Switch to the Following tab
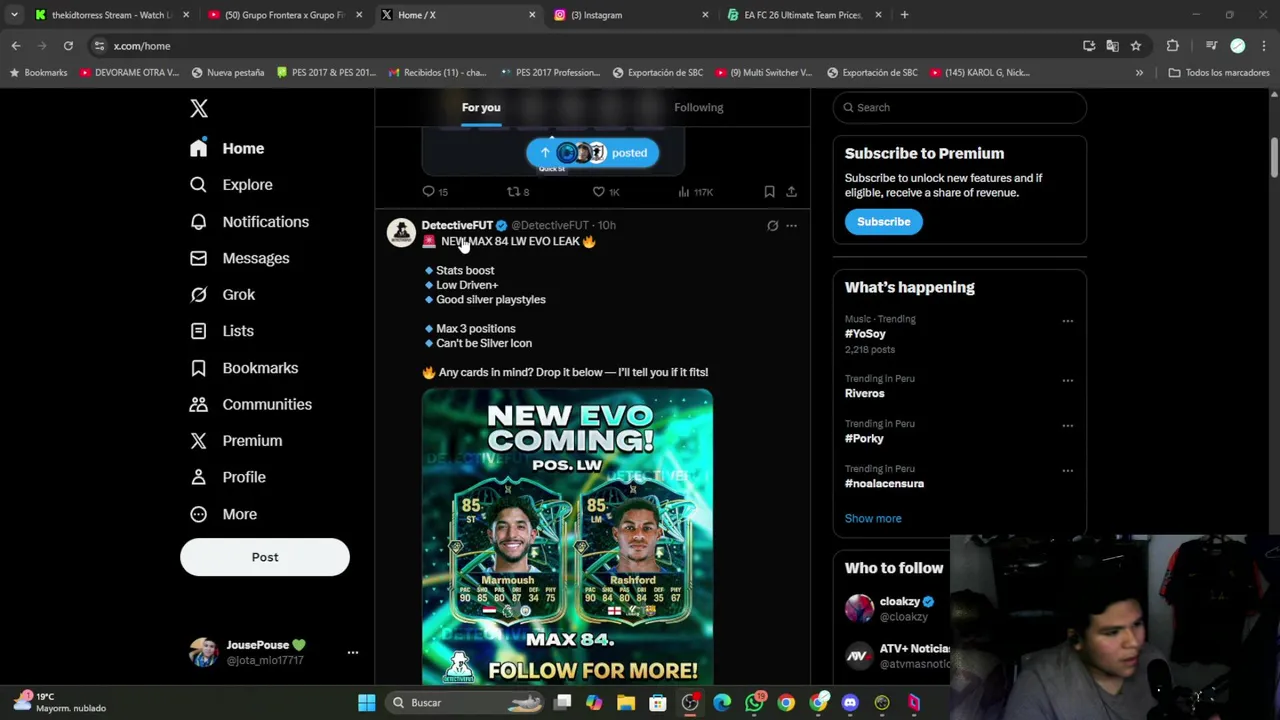1280x720 pixels. point(698,107)
